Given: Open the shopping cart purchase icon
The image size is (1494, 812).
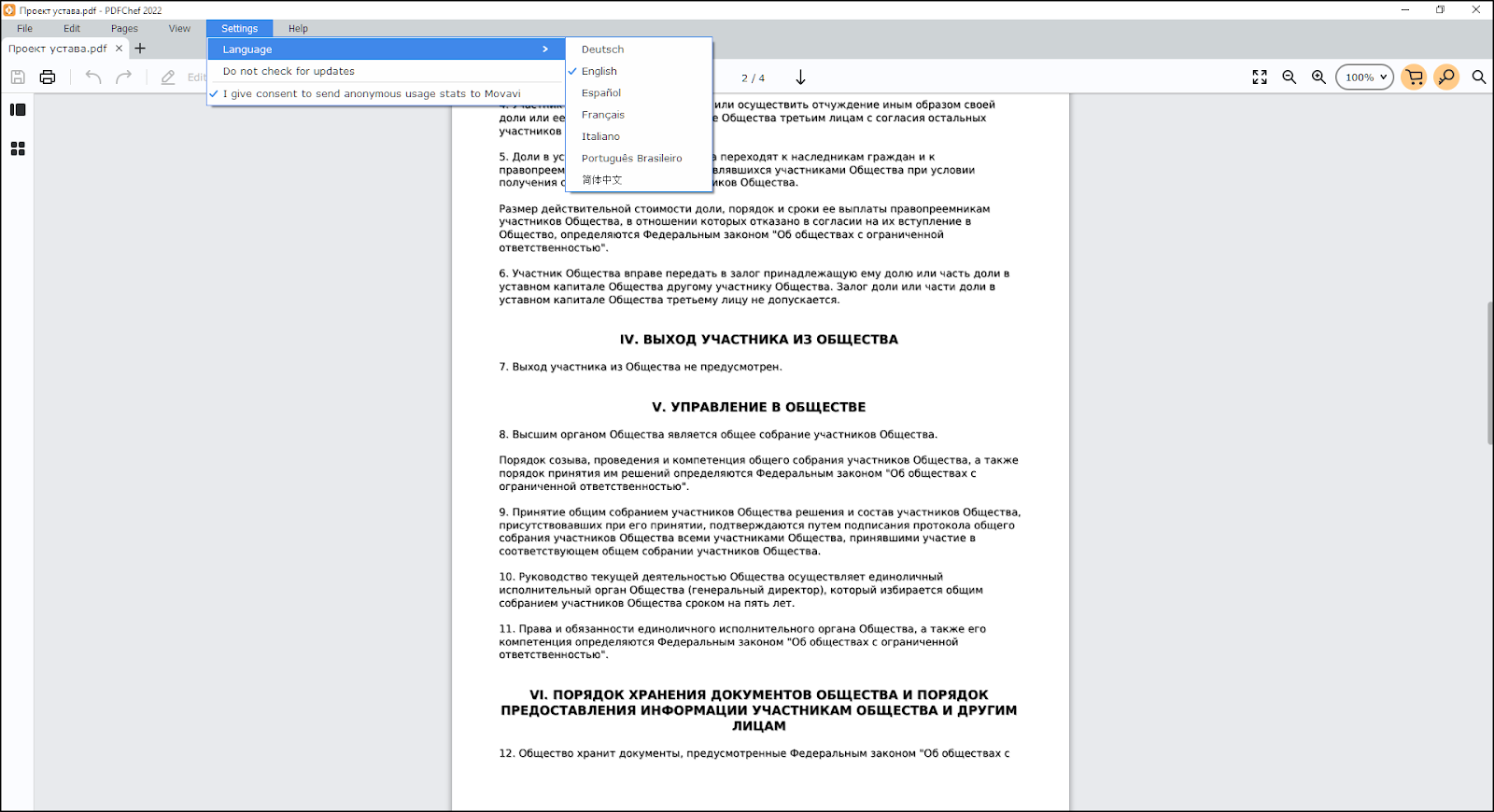Looking at the screenshot, I should [1415, 77].
